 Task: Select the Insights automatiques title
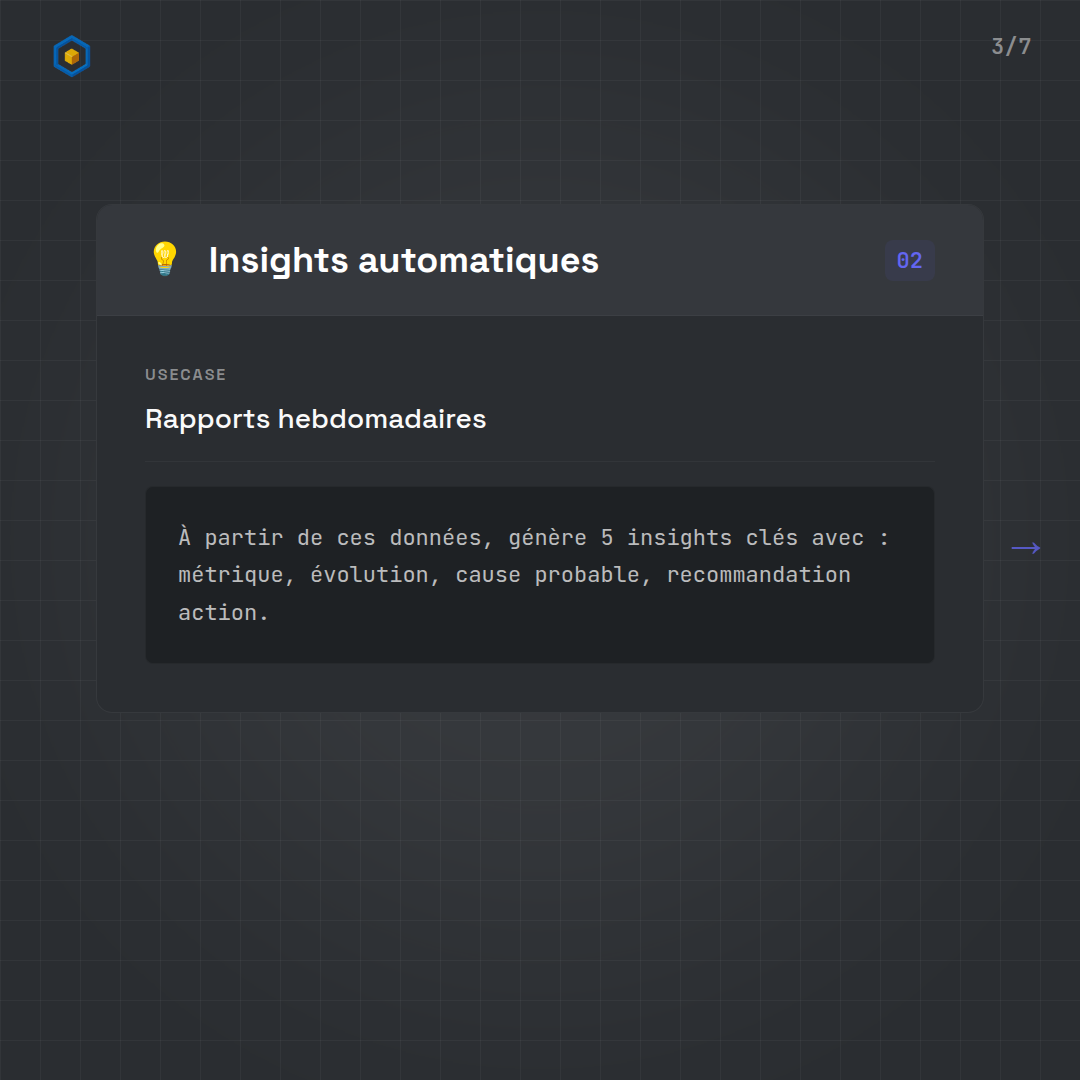(403, 260)
